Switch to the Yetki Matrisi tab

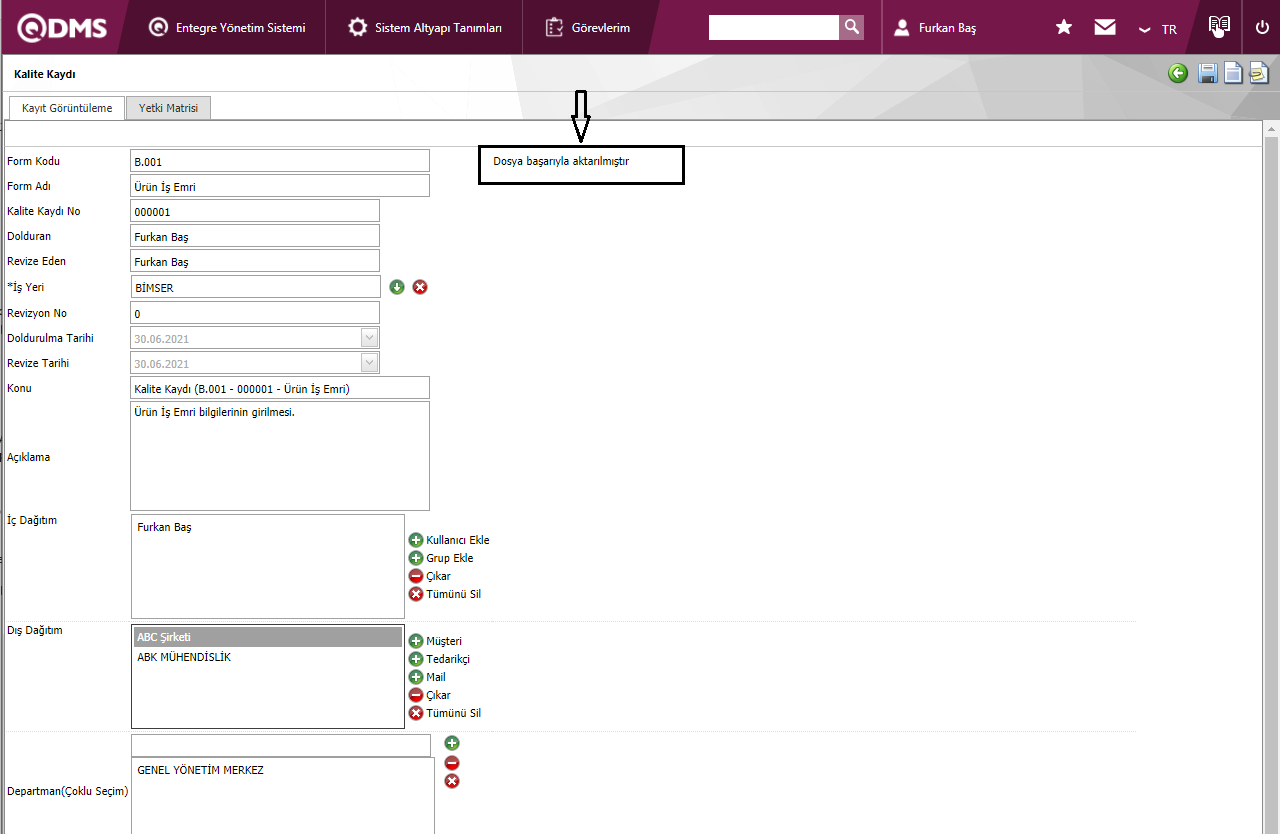168,108
